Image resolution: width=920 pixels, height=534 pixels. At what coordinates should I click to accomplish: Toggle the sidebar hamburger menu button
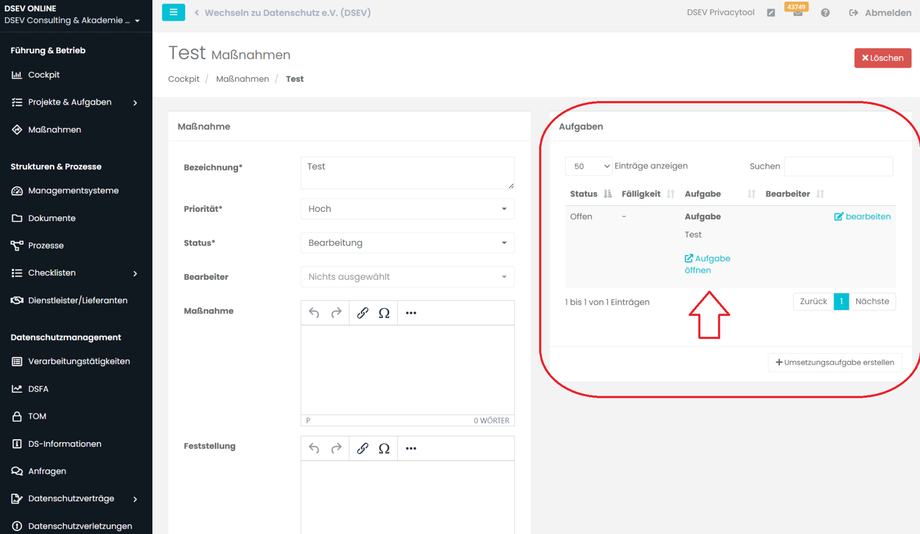pos(173,13)
